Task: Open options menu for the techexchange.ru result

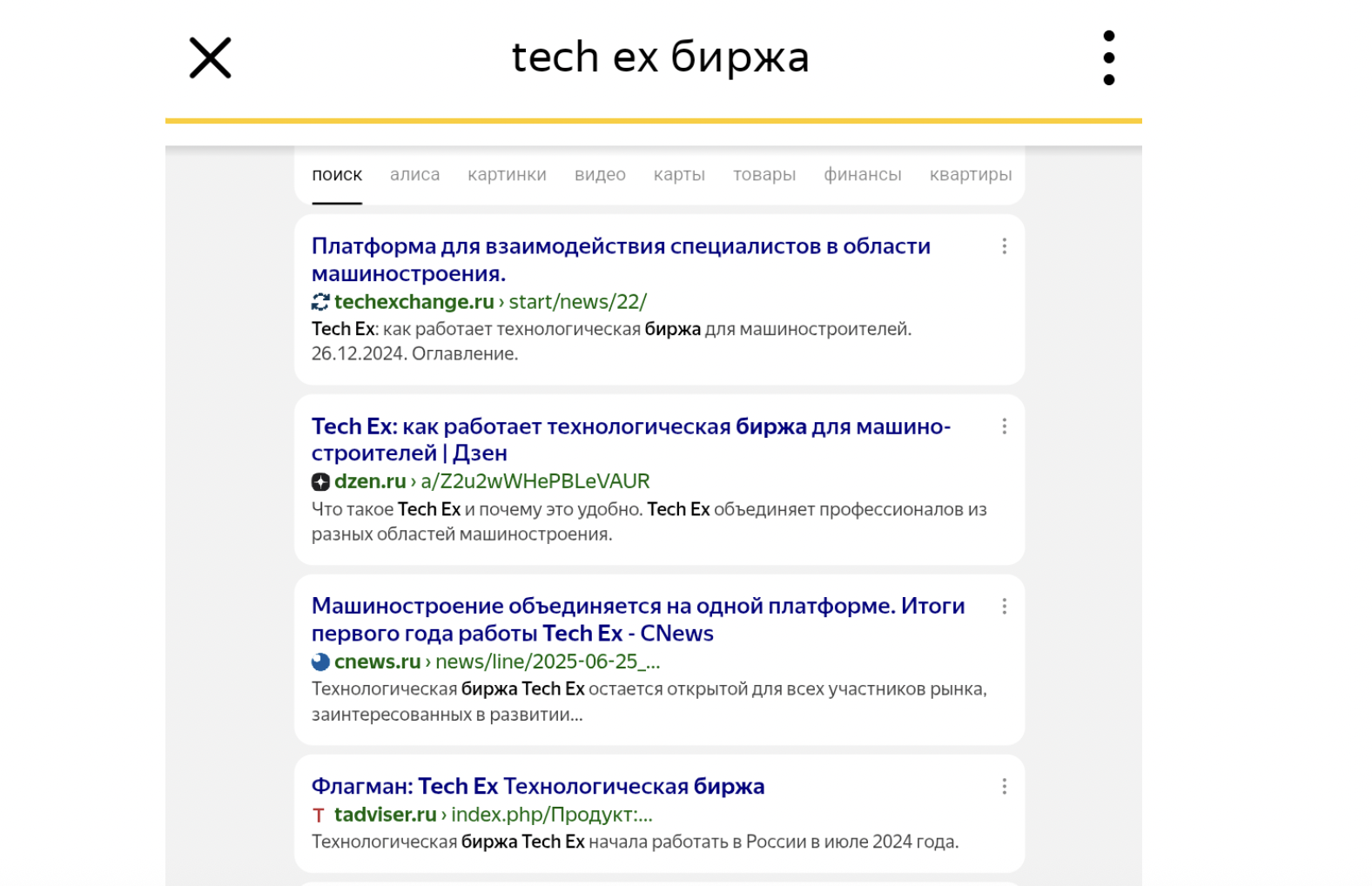Action: tap(1004, 246)
